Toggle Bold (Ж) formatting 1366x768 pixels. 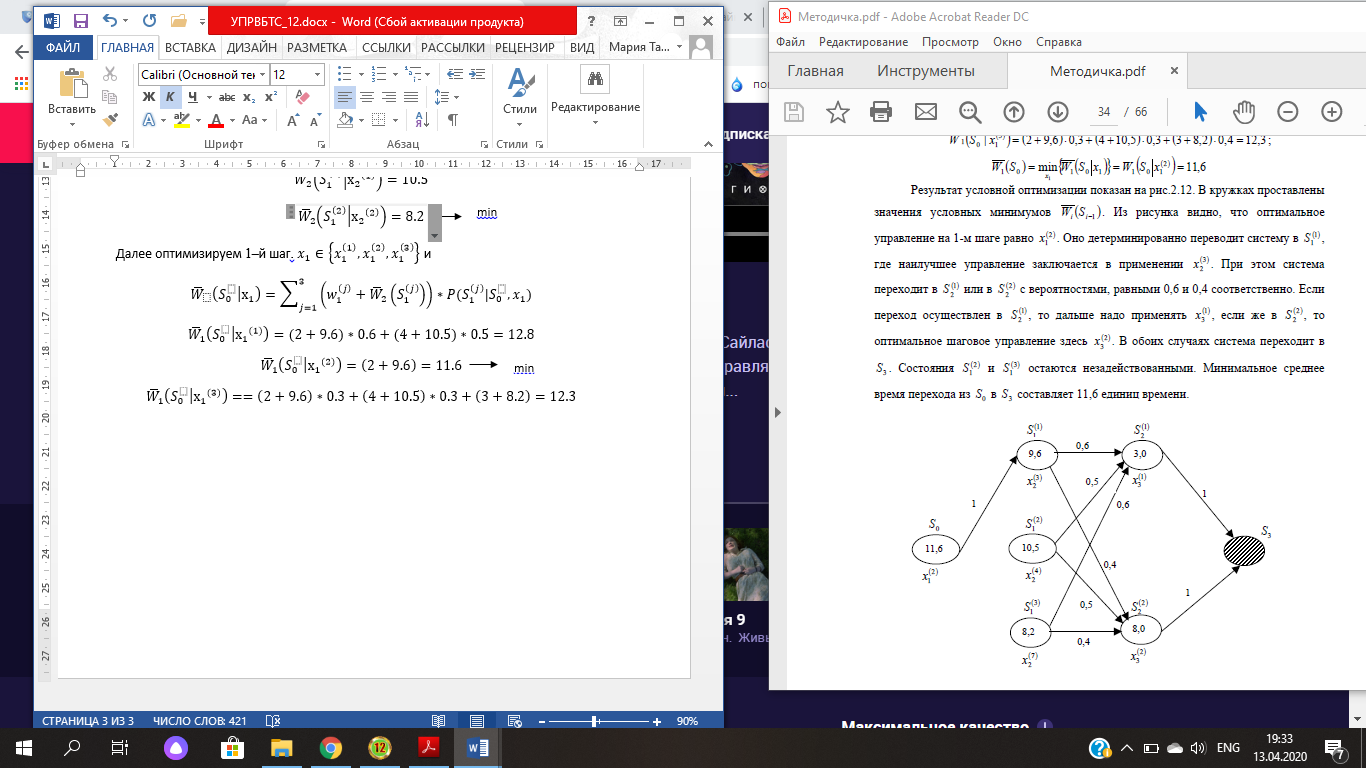click(x=149, y=97)
